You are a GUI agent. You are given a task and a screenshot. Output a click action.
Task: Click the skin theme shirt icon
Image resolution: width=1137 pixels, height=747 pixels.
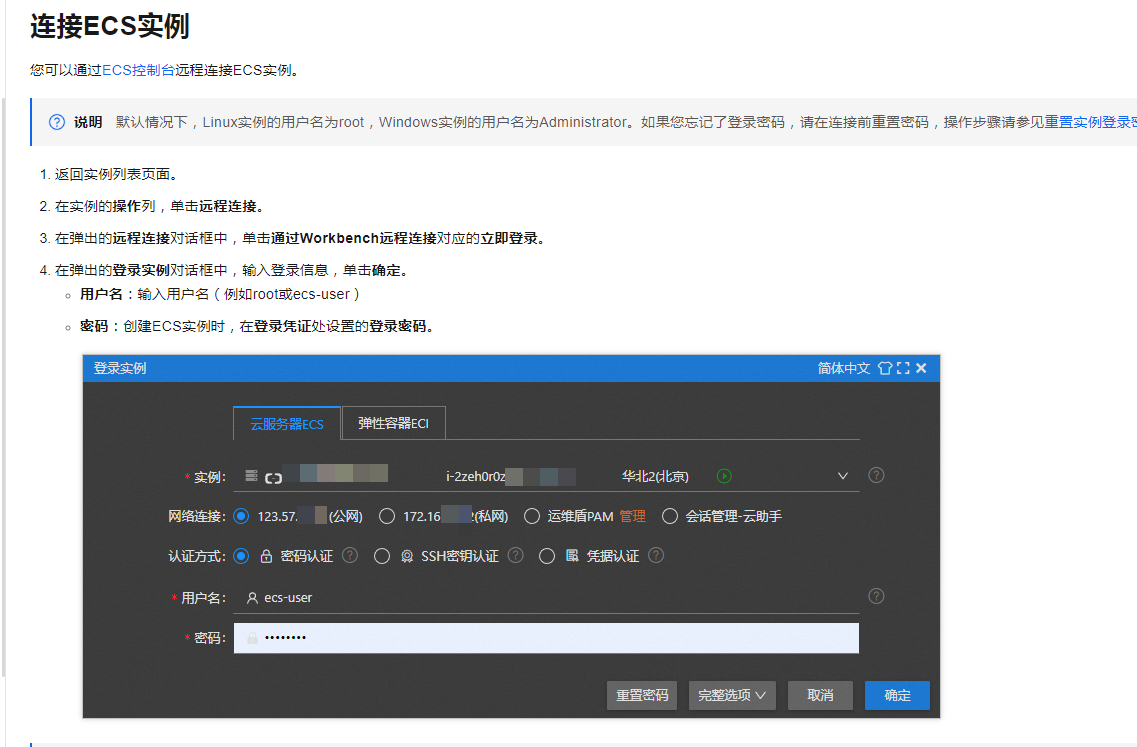(885, 368)
